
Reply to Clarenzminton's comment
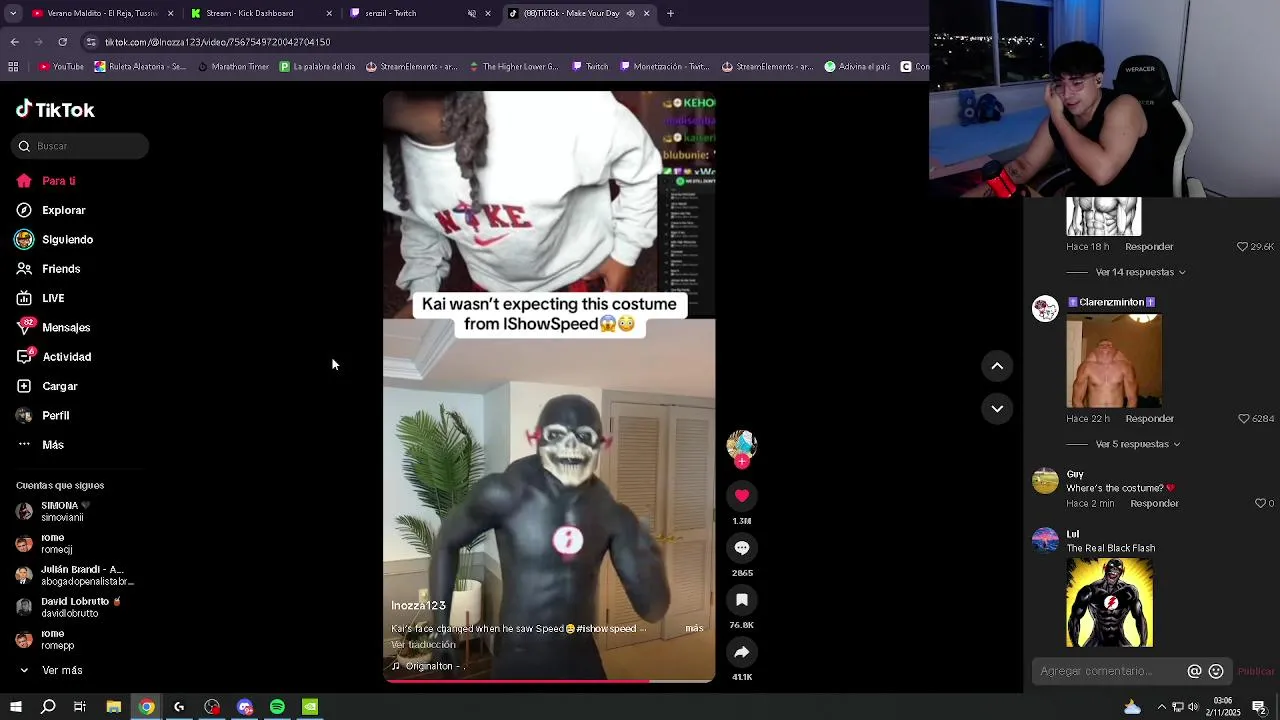1149,418
